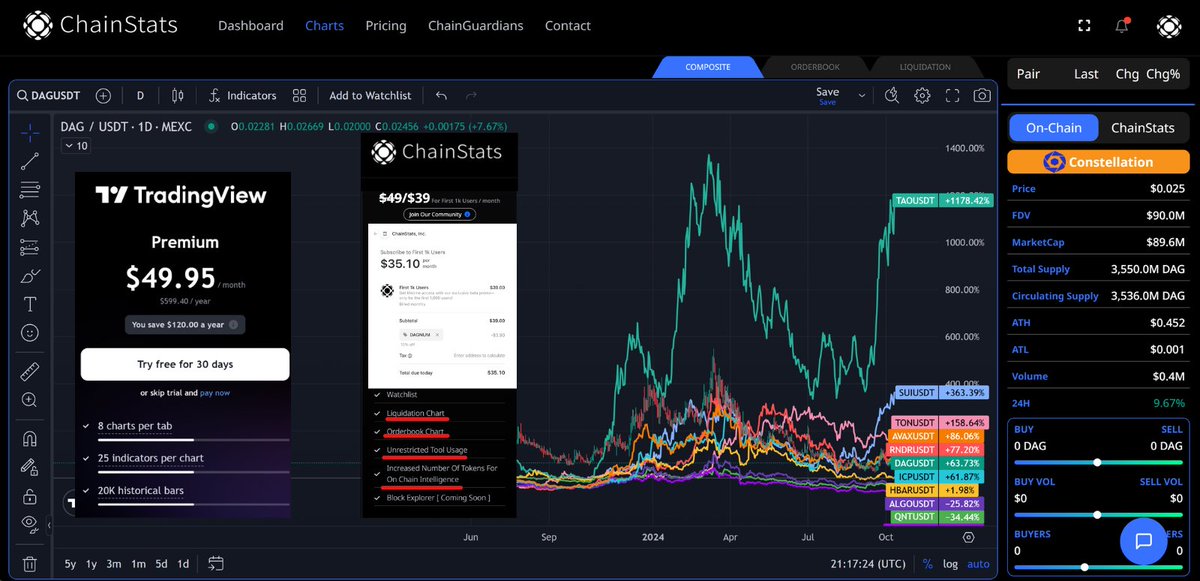Click the pay now link
Viewport: 1200px width, 581px height.
(215, 393)
